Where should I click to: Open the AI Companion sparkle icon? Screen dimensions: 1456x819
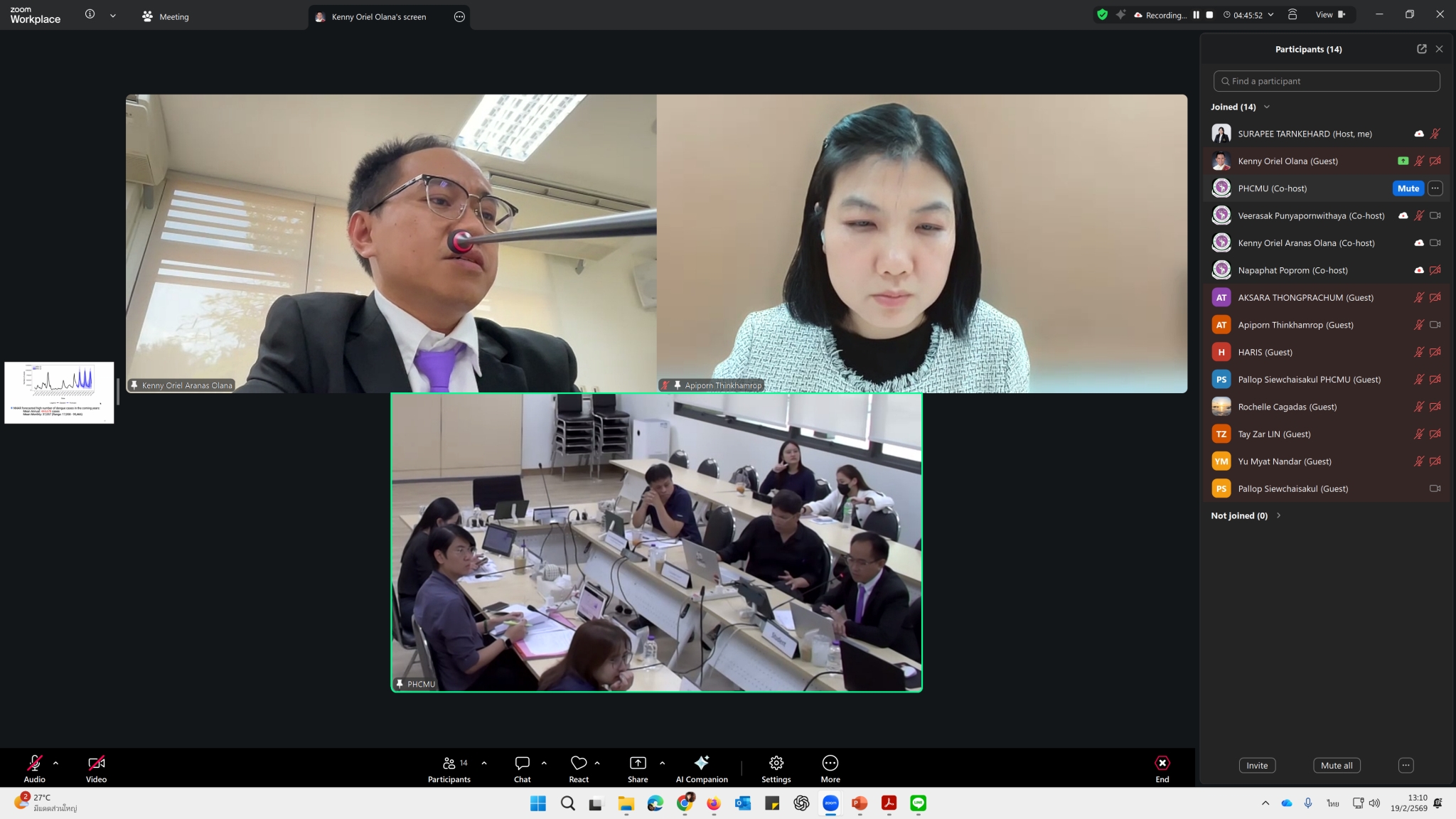[701, 763]
